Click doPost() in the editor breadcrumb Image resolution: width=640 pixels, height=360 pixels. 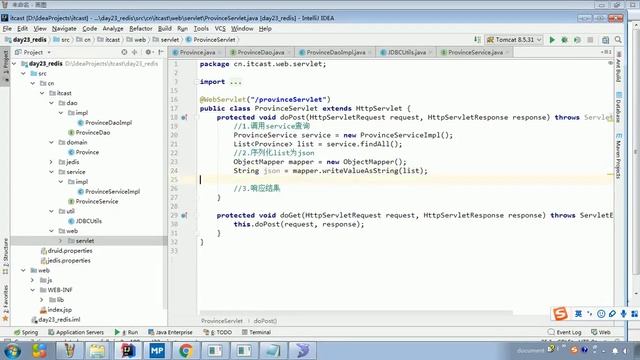[265, 321]
